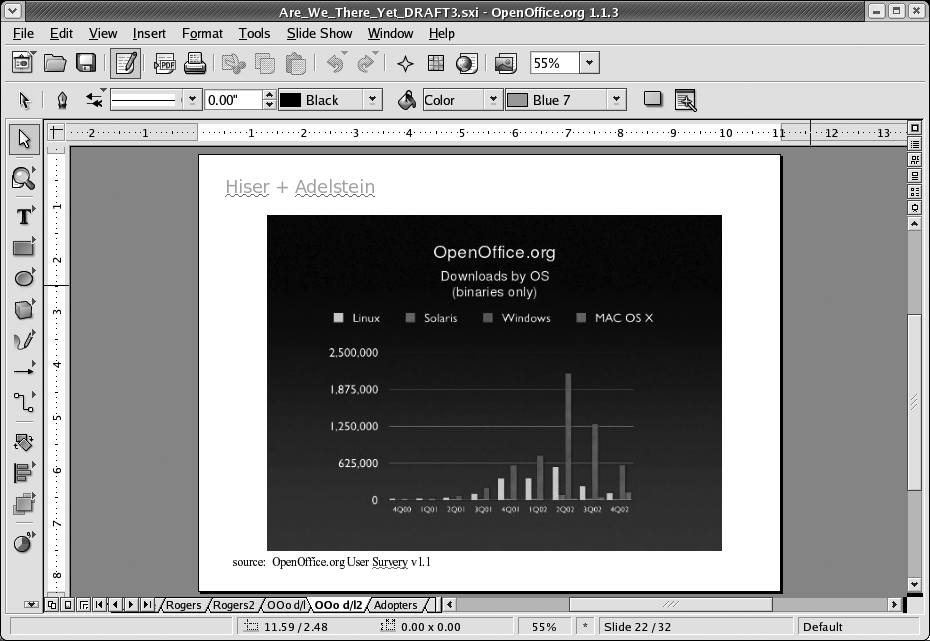Click the Copy icon
The height and width of the screenshot is (641, 930).
265,63
